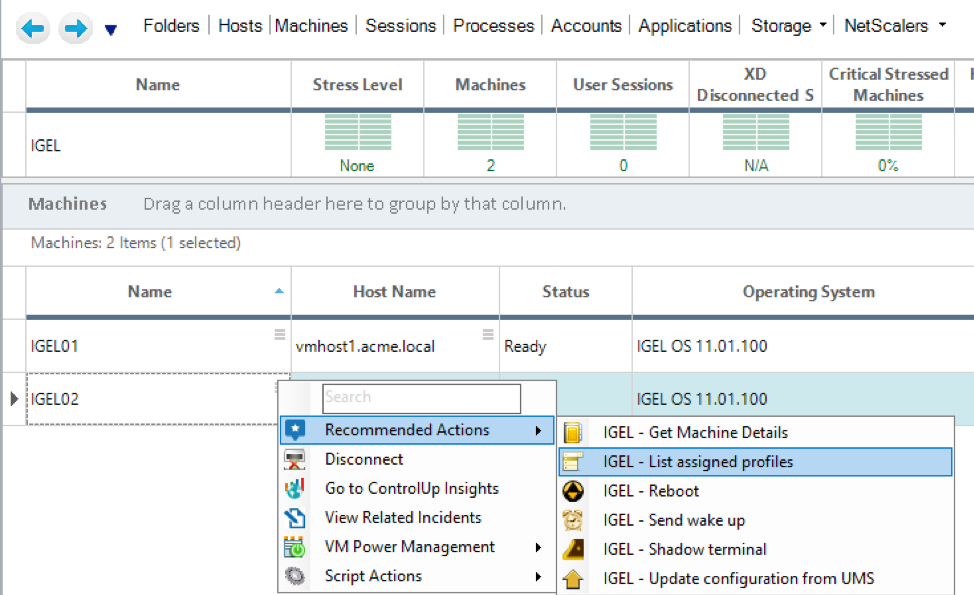The height and width of the screenshot is (595, 974).
Task: Select the IGEL folder row
Action: point(158,145)
